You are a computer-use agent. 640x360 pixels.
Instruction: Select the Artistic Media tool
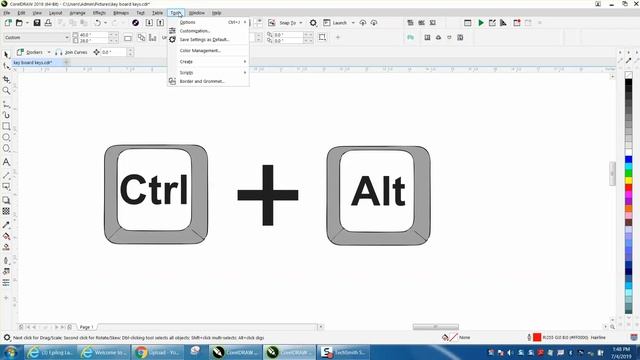[x=6, y=115]
